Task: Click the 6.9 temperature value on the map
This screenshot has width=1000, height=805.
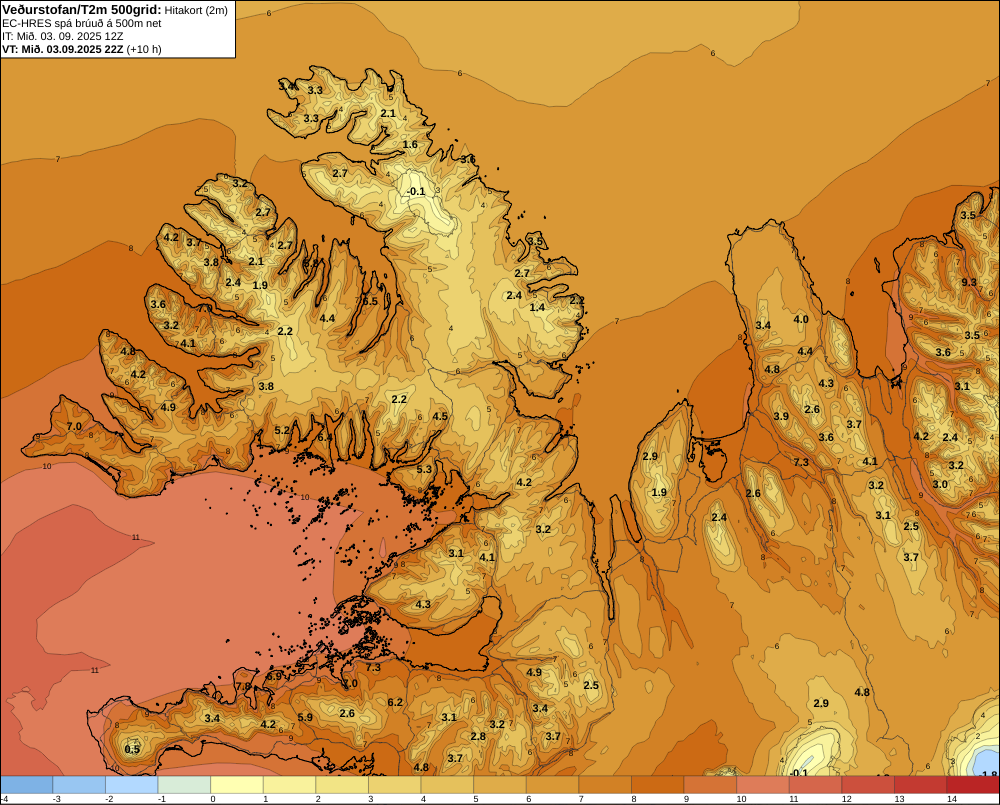Action: (x=274, y=676)
